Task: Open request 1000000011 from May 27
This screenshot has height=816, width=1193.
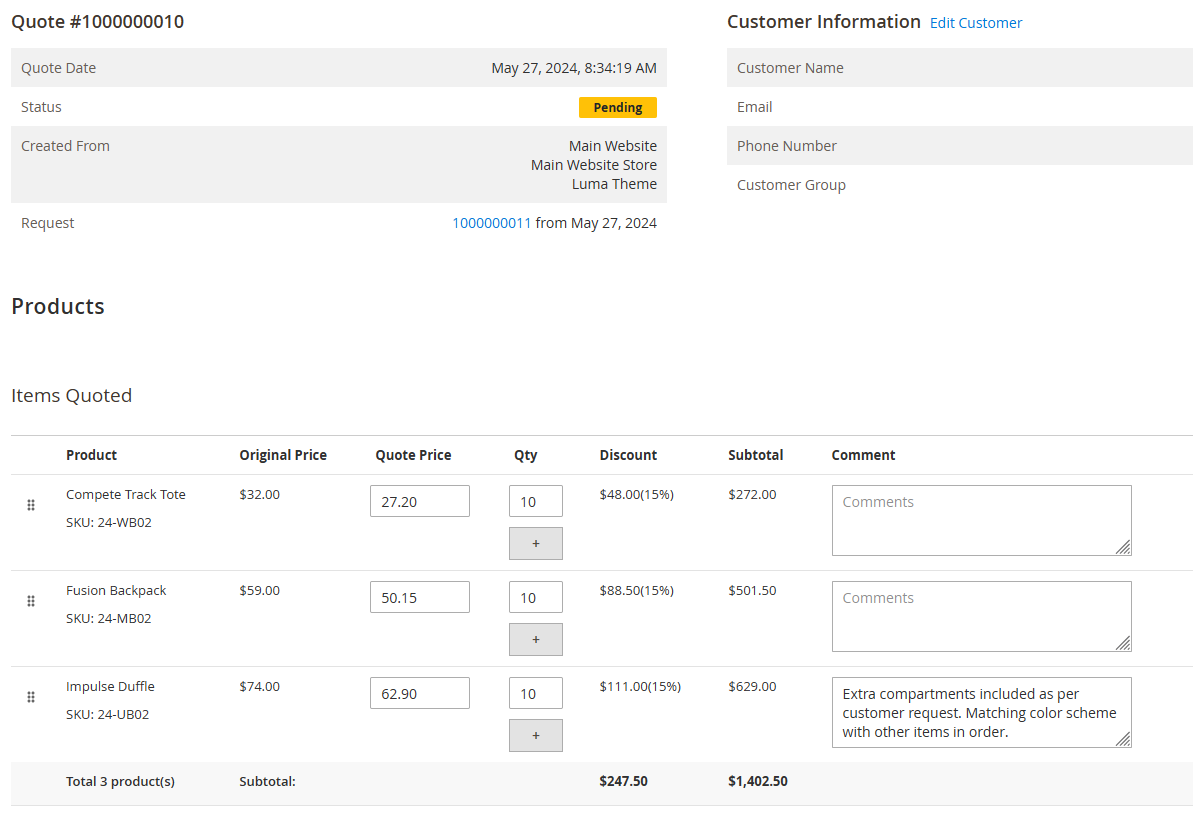Action: (491, 222)
